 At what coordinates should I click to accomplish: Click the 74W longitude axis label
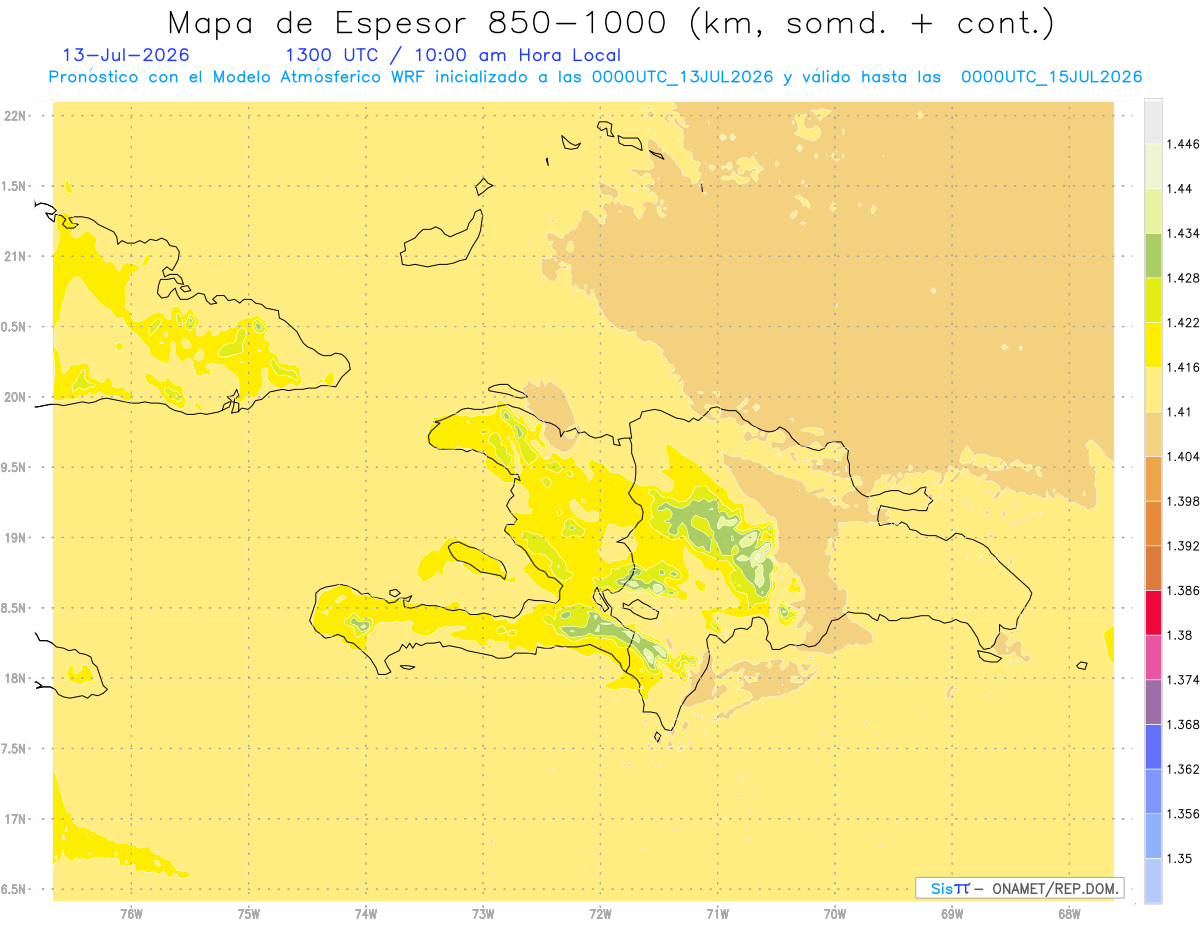click(x=366, y=914)
